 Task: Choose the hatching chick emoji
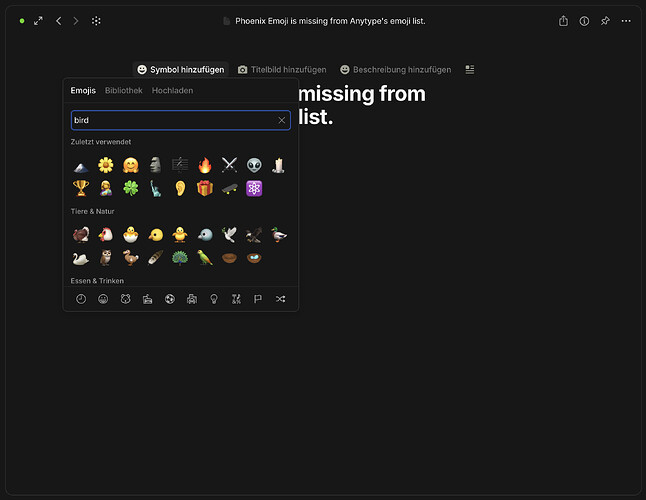point(131,235)
